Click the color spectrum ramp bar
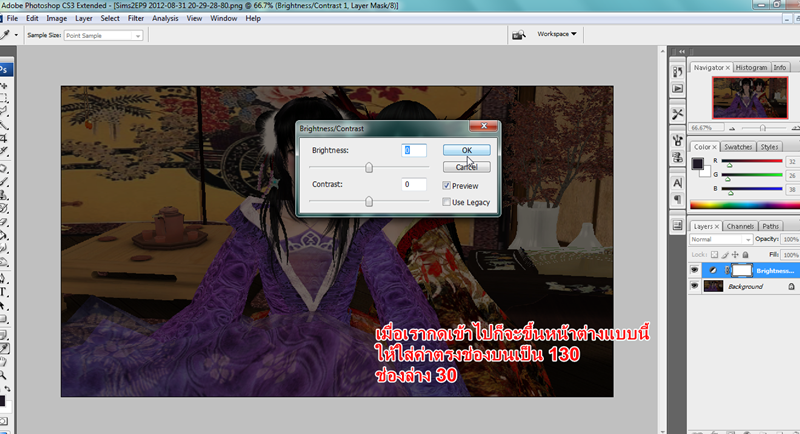Viewport: 800px width, 434px height. pos(745,205)
